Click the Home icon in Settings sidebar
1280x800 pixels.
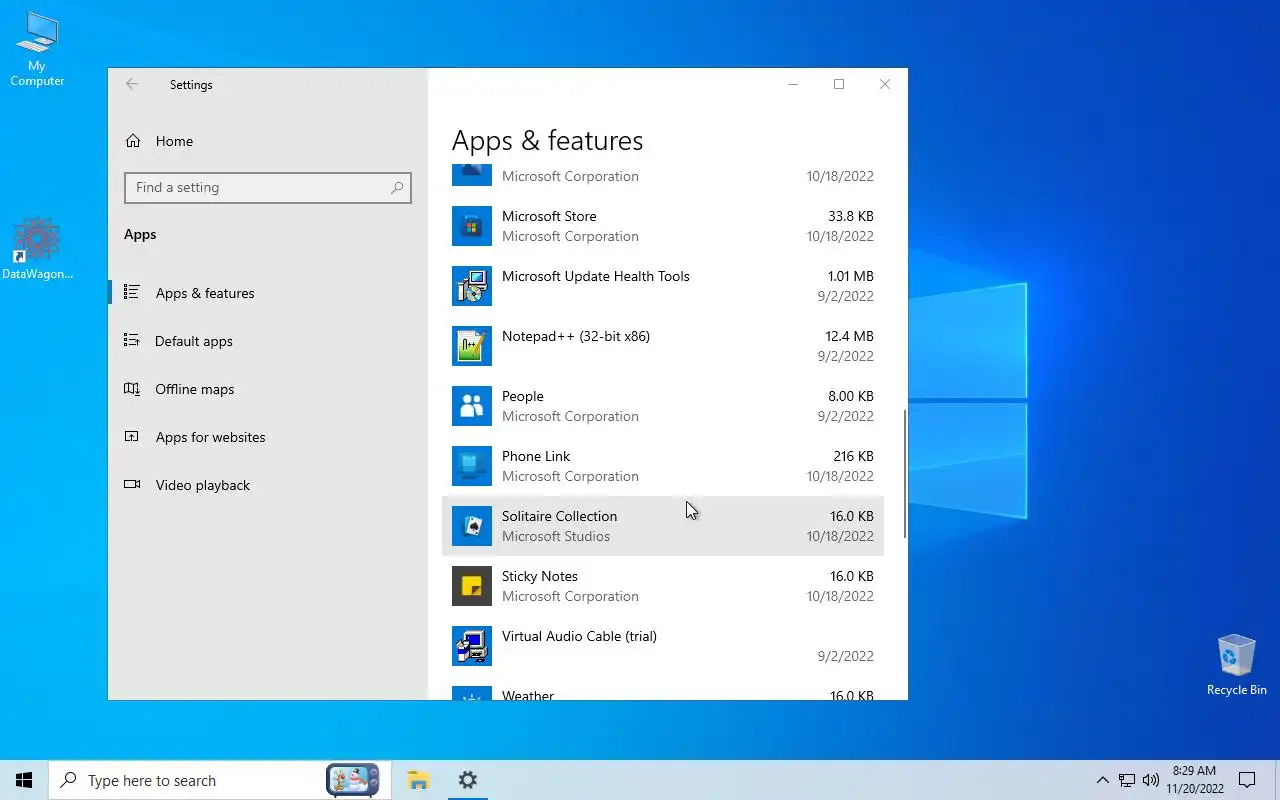[133, 141]
